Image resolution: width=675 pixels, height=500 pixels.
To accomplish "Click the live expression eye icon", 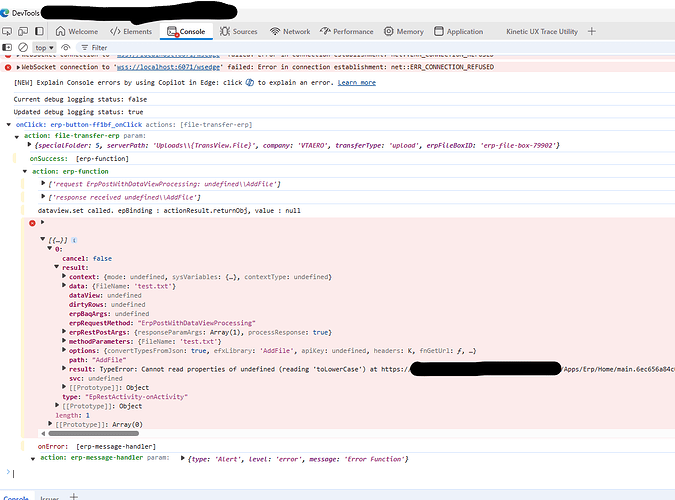I will click(65, 47).
